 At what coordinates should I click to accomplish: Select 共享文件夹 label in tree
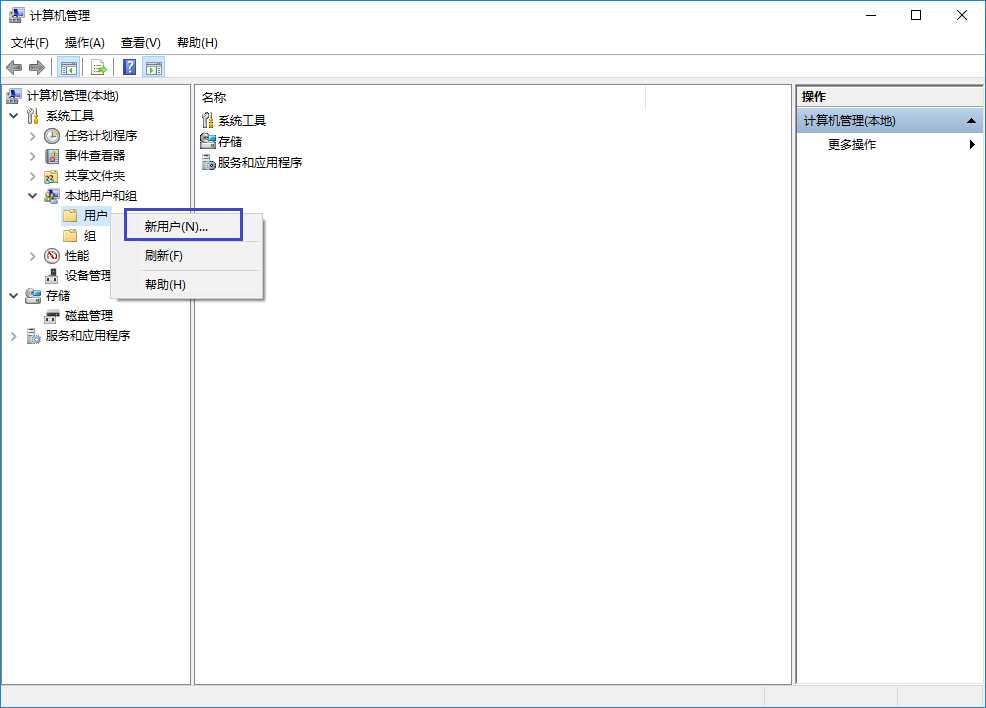[x=95, y=176]
